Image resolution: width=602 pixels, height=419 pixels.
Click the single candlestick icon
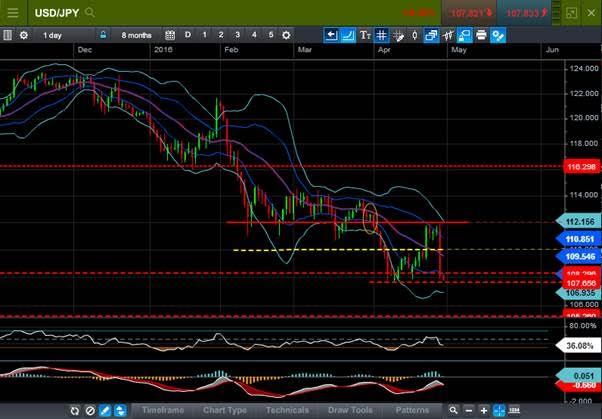(x=415, y=35)
